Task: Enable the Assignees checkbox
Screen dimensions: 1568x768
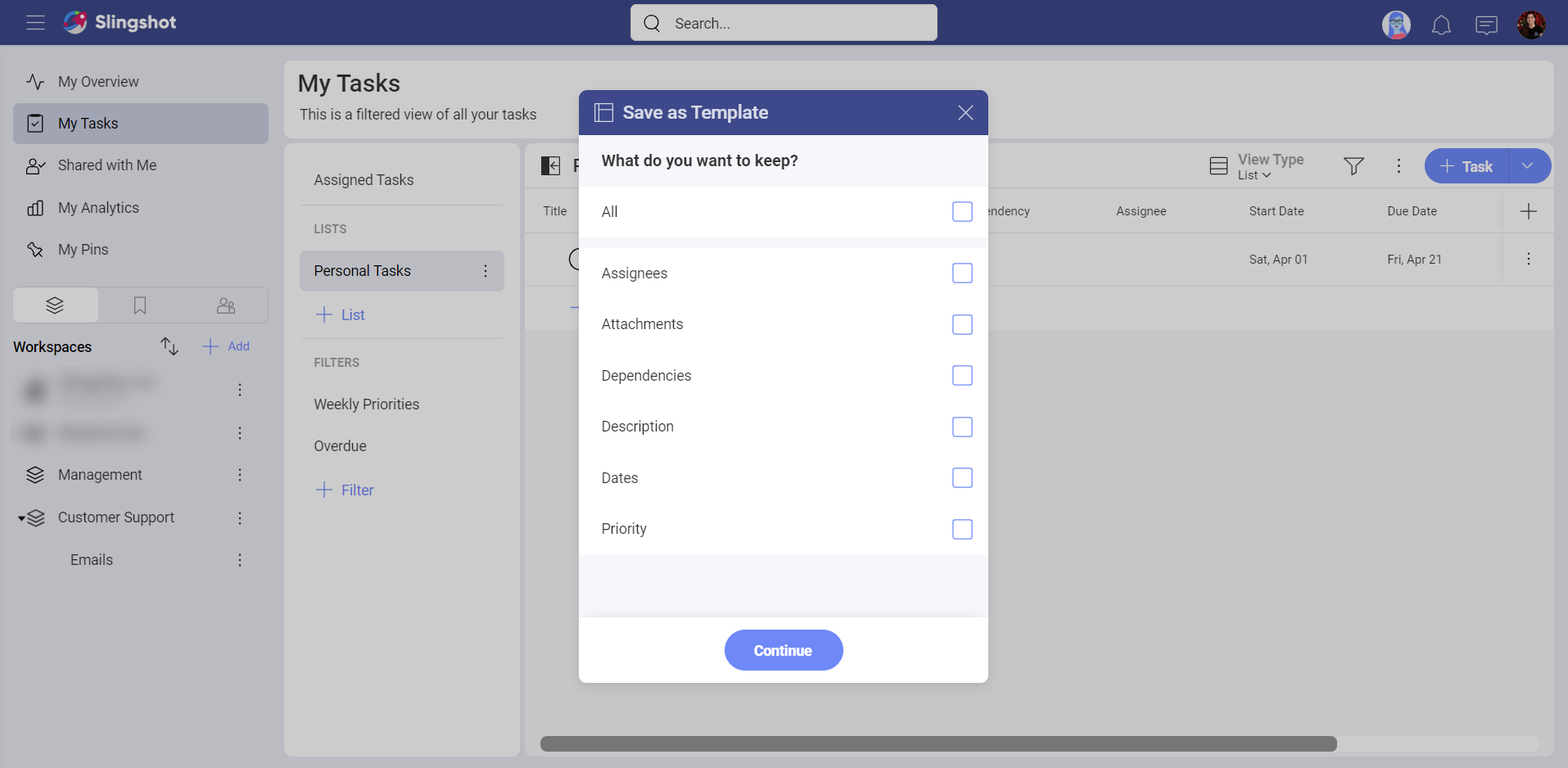Action: coord(961,273)
